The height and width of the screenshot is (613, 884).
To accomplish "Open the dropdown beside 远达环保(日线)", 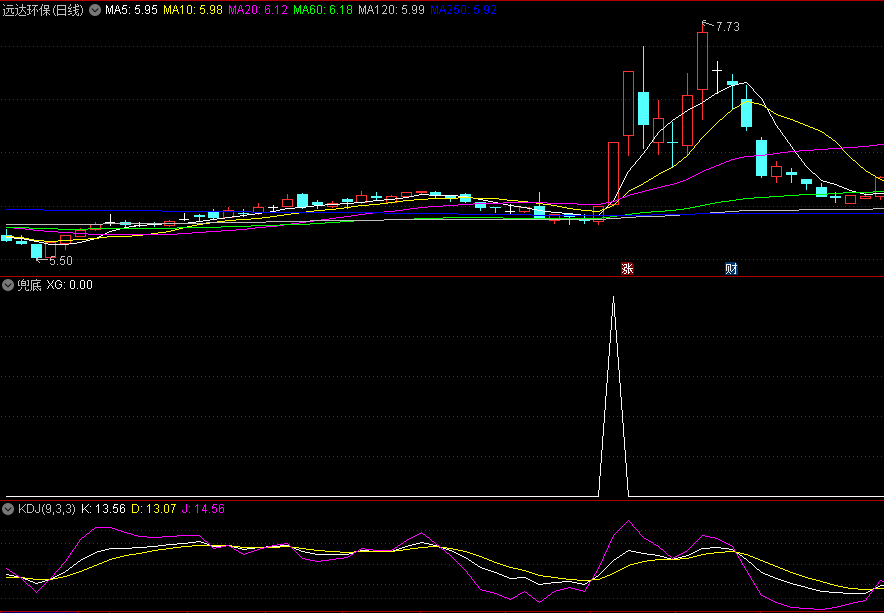I will (x=95, y=10).
